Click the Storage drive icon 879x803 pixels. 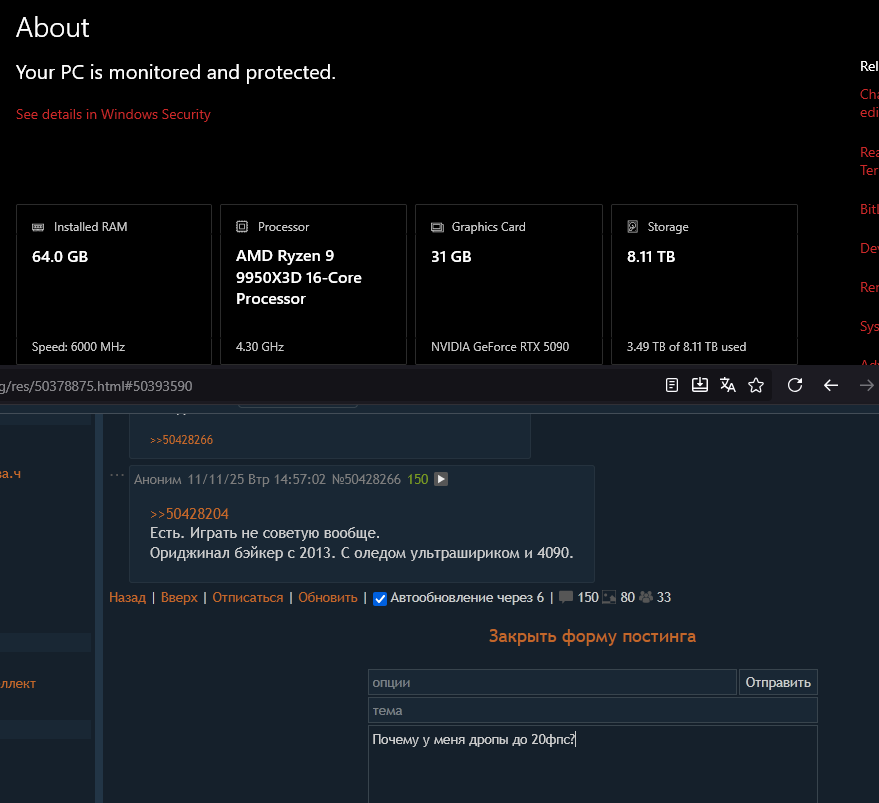633,227
